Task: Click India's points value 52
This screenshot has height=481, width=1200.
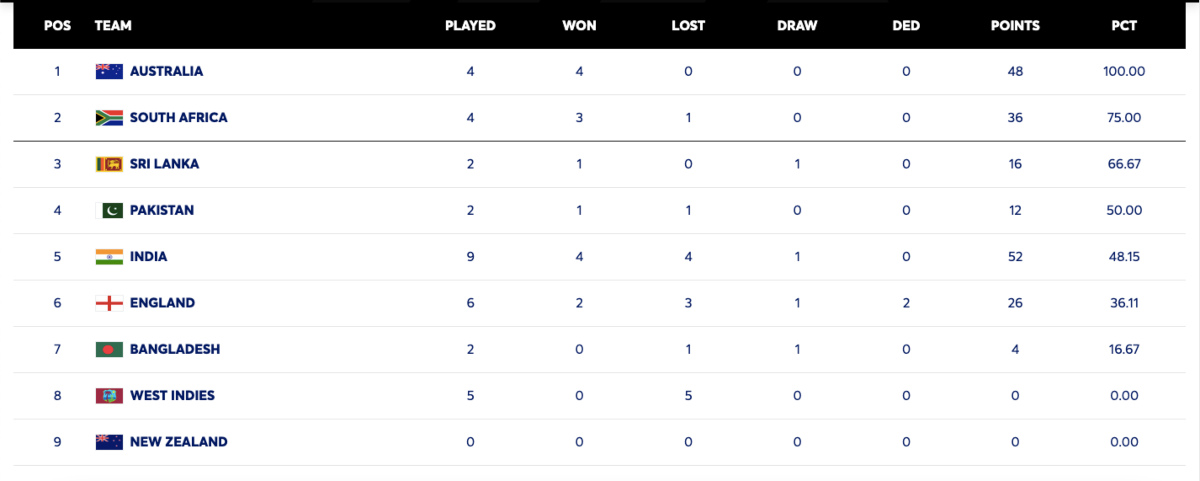Action: coord(1015,256)
